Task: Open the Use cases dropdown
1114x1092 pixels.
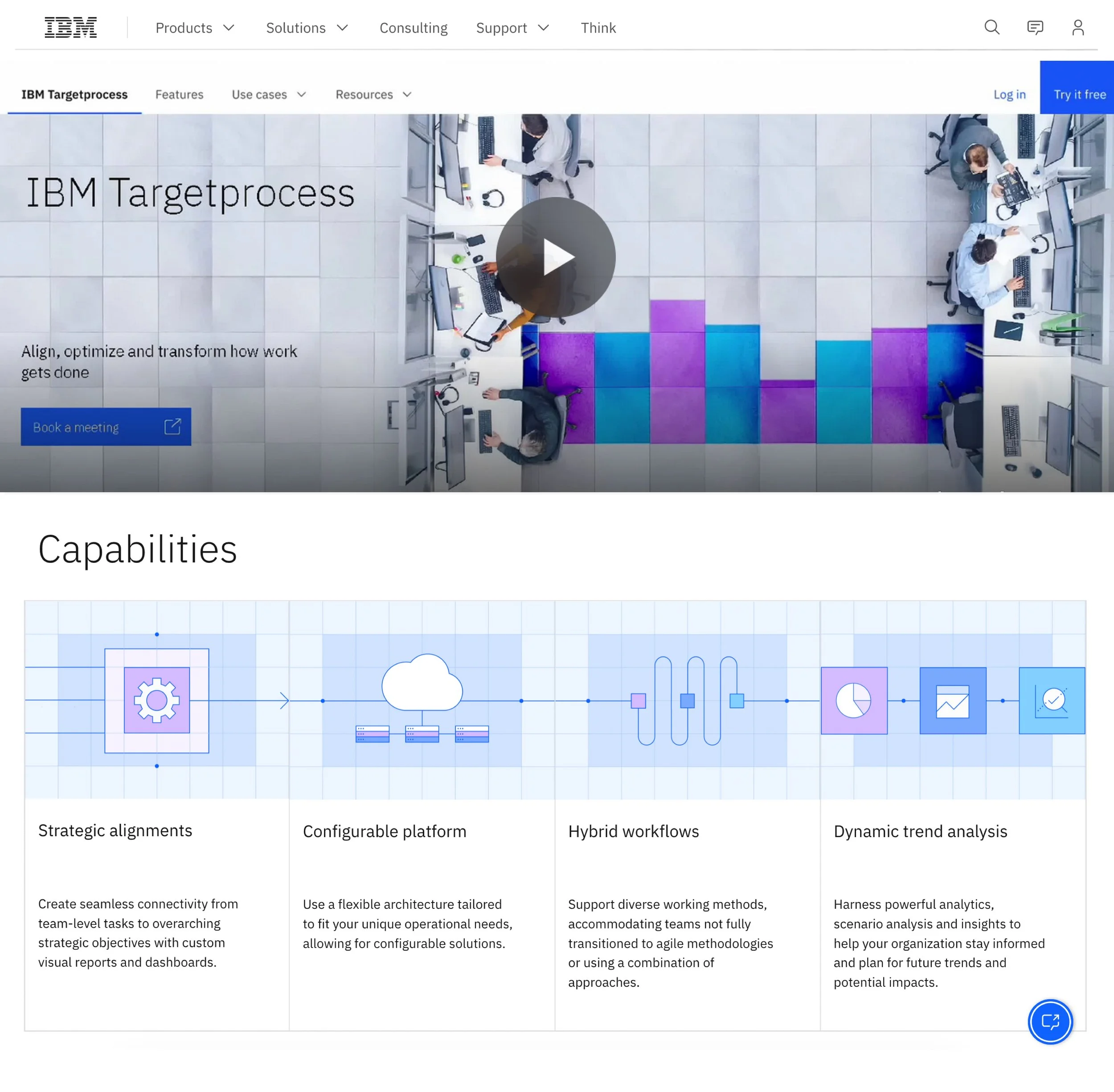Action: pyautogui.click(x=269, y=94)
